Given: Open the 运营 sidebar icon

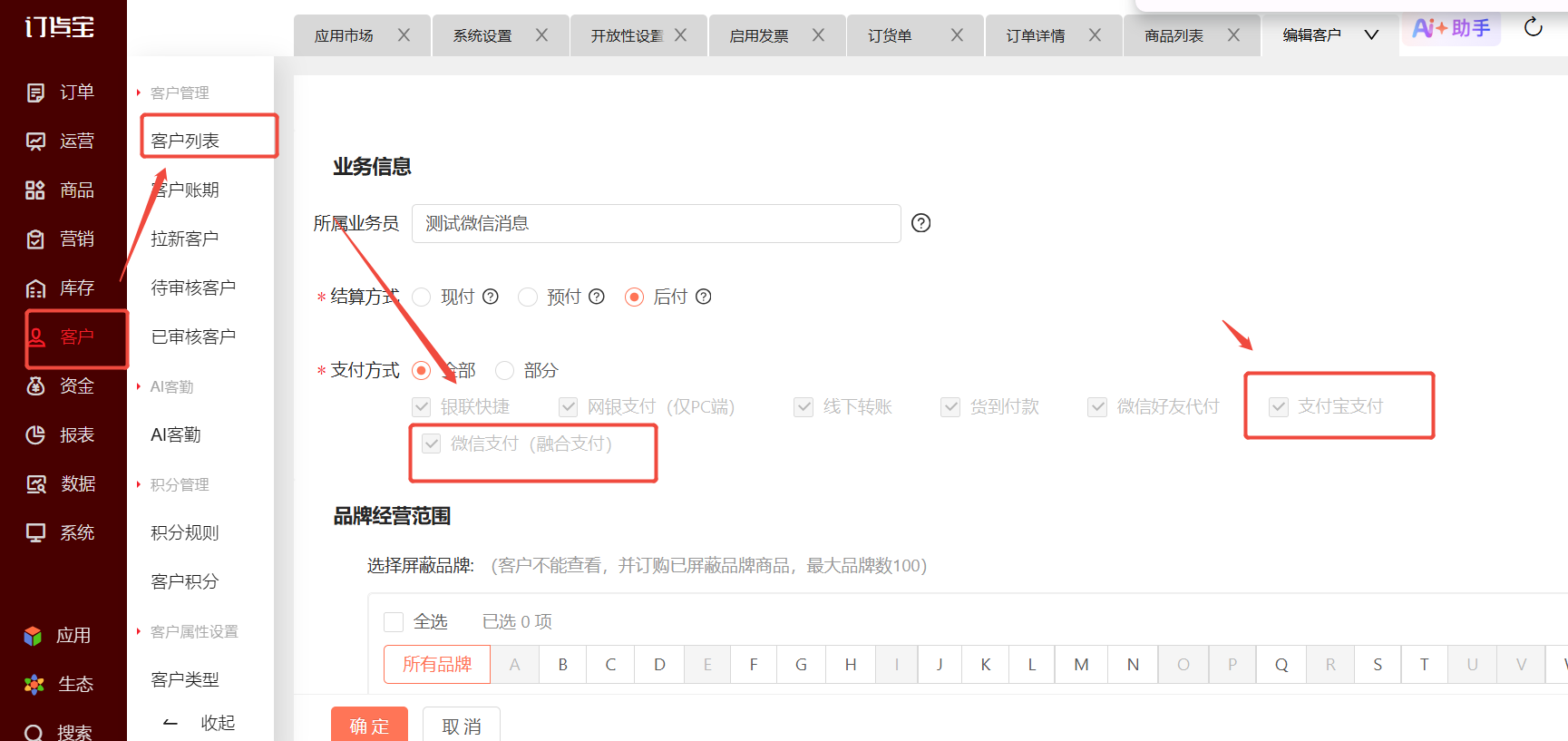Looking at the screenshot, I should point(35,141).
